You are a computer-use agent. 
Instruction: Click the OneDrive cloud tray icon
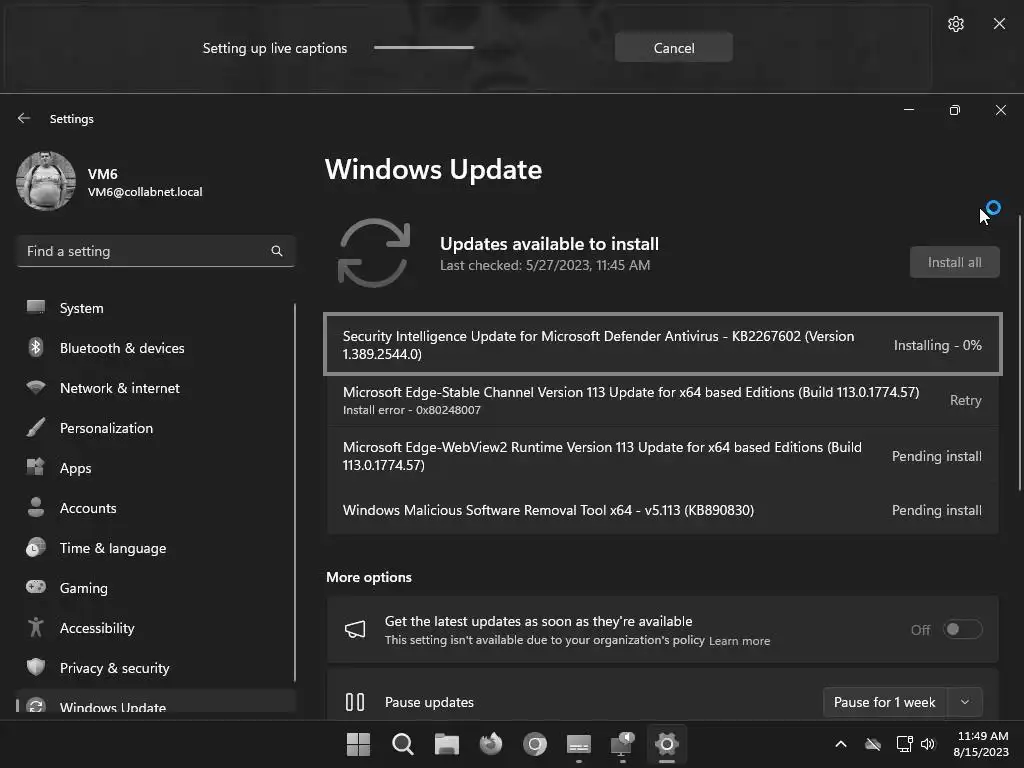tap(873, 744)
